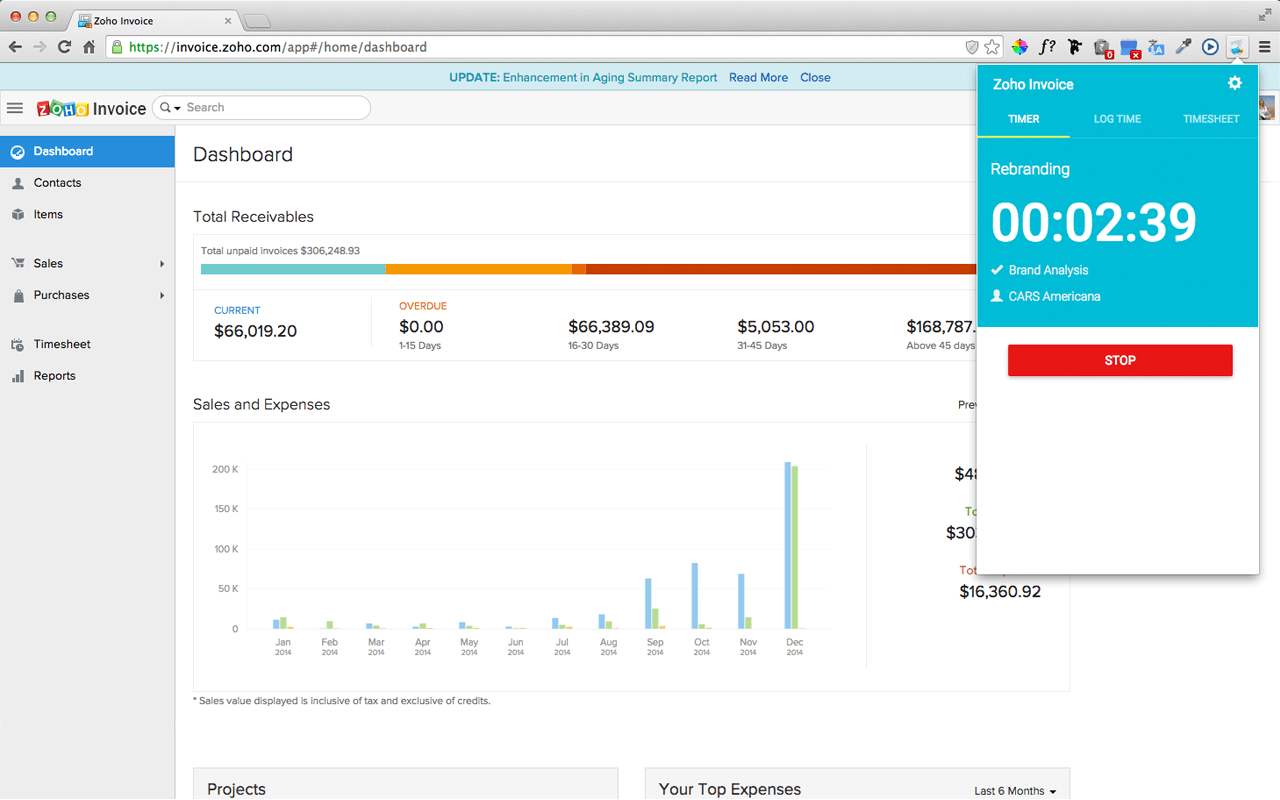Open Chrome's main menu icon

click(x=1265, y=47)
